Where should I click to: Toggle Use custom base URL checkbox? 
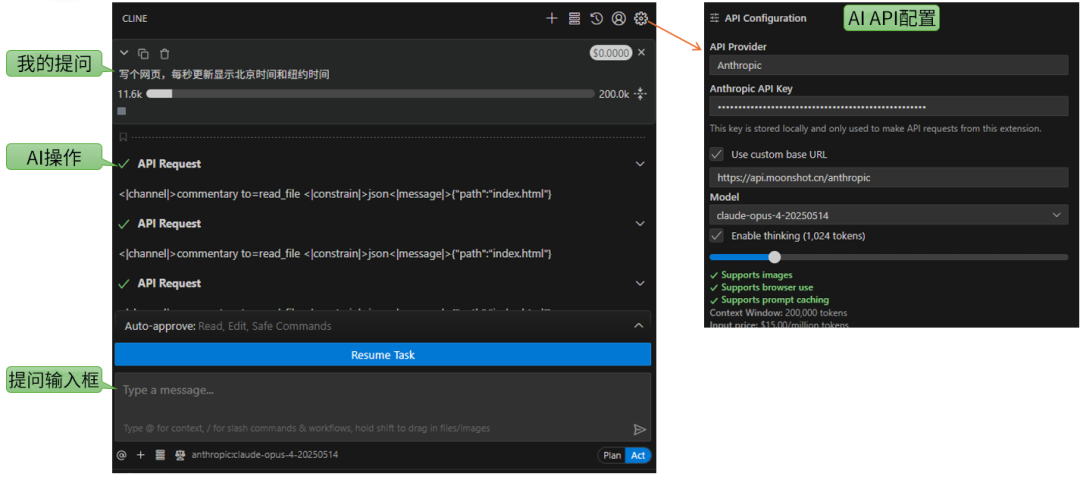click(x=717, y=154)
